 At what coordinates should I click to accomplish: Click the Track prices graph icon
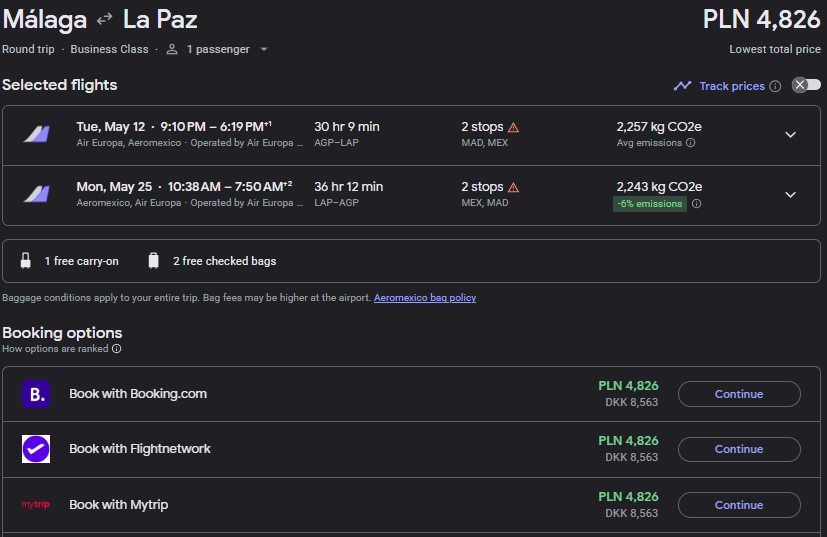pyautogui.click(x=682, y=85)
